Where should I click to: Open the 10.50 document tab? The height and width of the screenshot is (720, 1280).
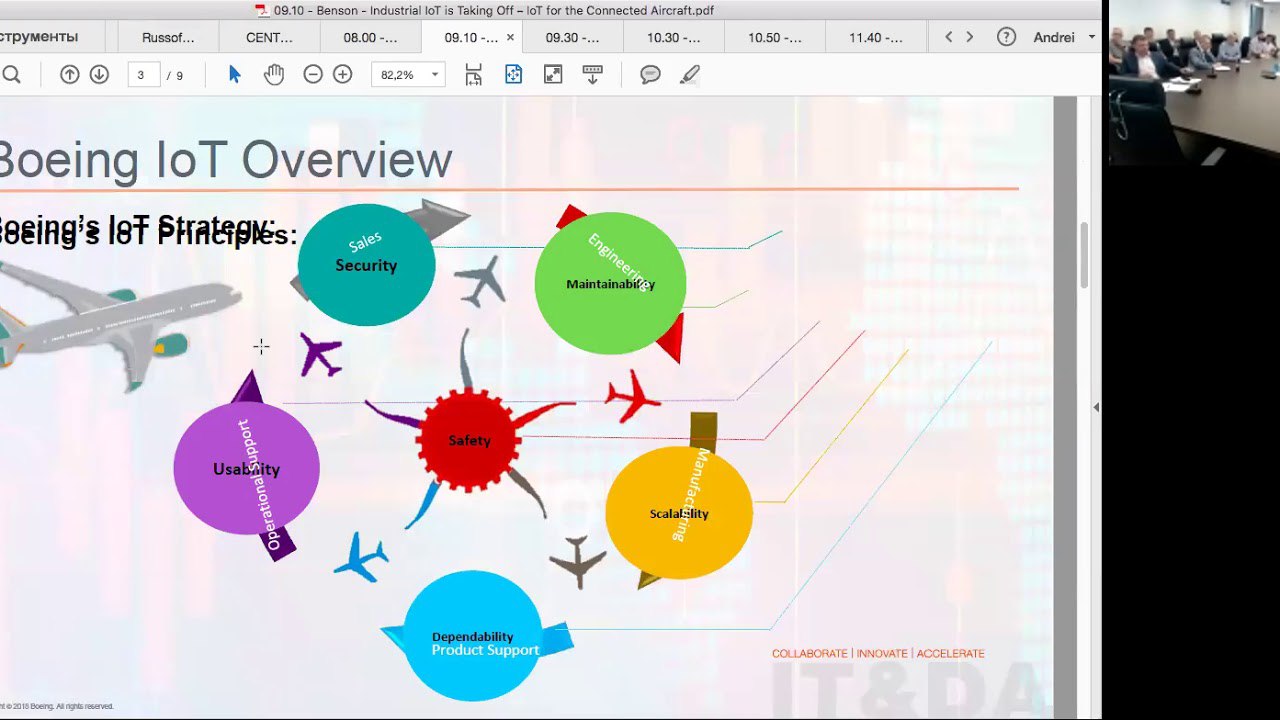coord(775,37)
